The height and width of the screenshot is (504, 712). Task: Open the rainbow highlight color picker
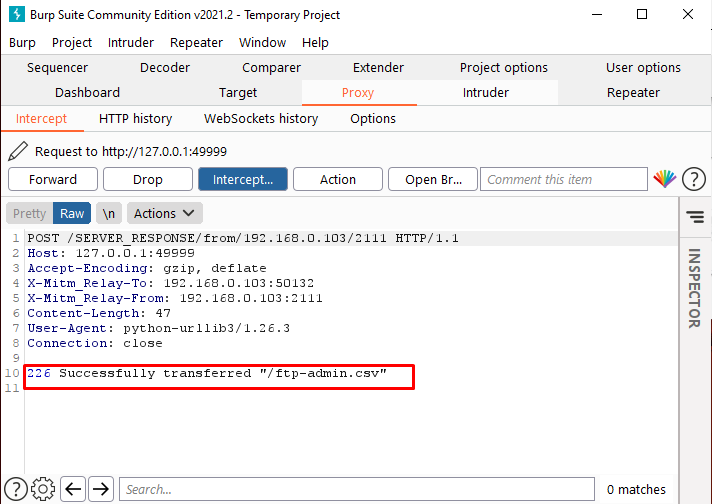coord(664,179)
